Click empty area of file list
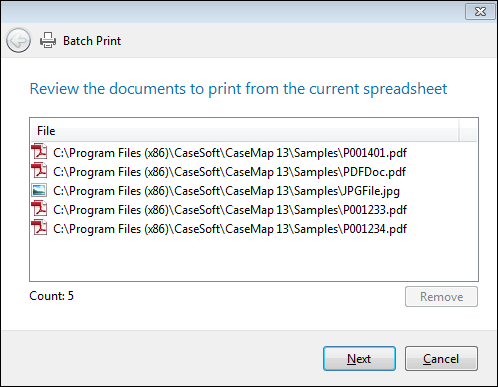 [x=253, y=259]
